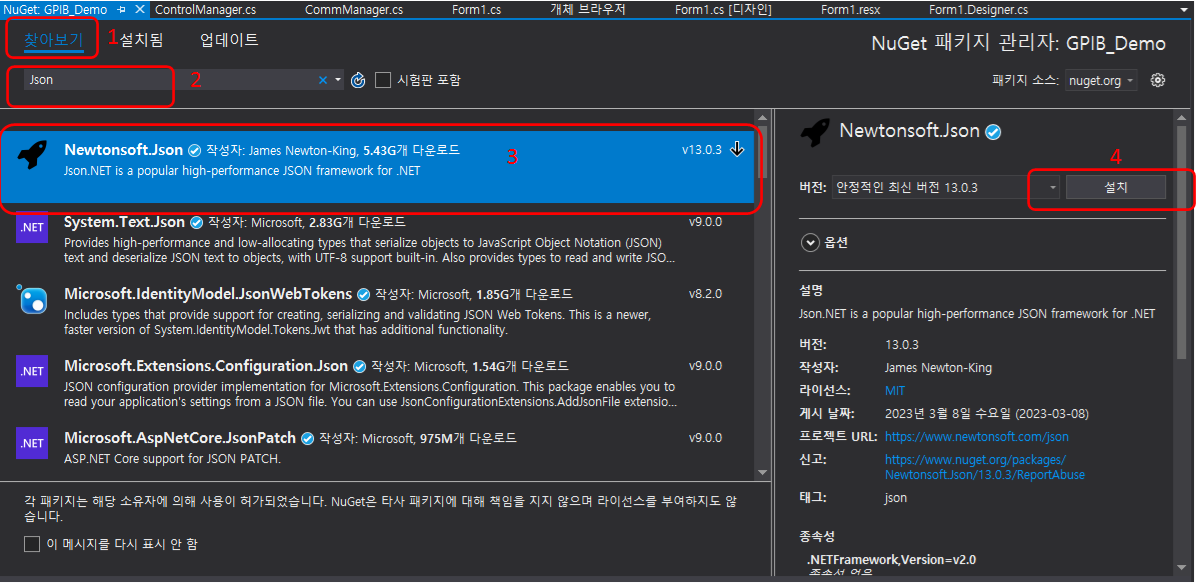Click the json tag value
The height and width of the screenshot is (584, 1196).
pyautogui.click(x=895, y=498)
